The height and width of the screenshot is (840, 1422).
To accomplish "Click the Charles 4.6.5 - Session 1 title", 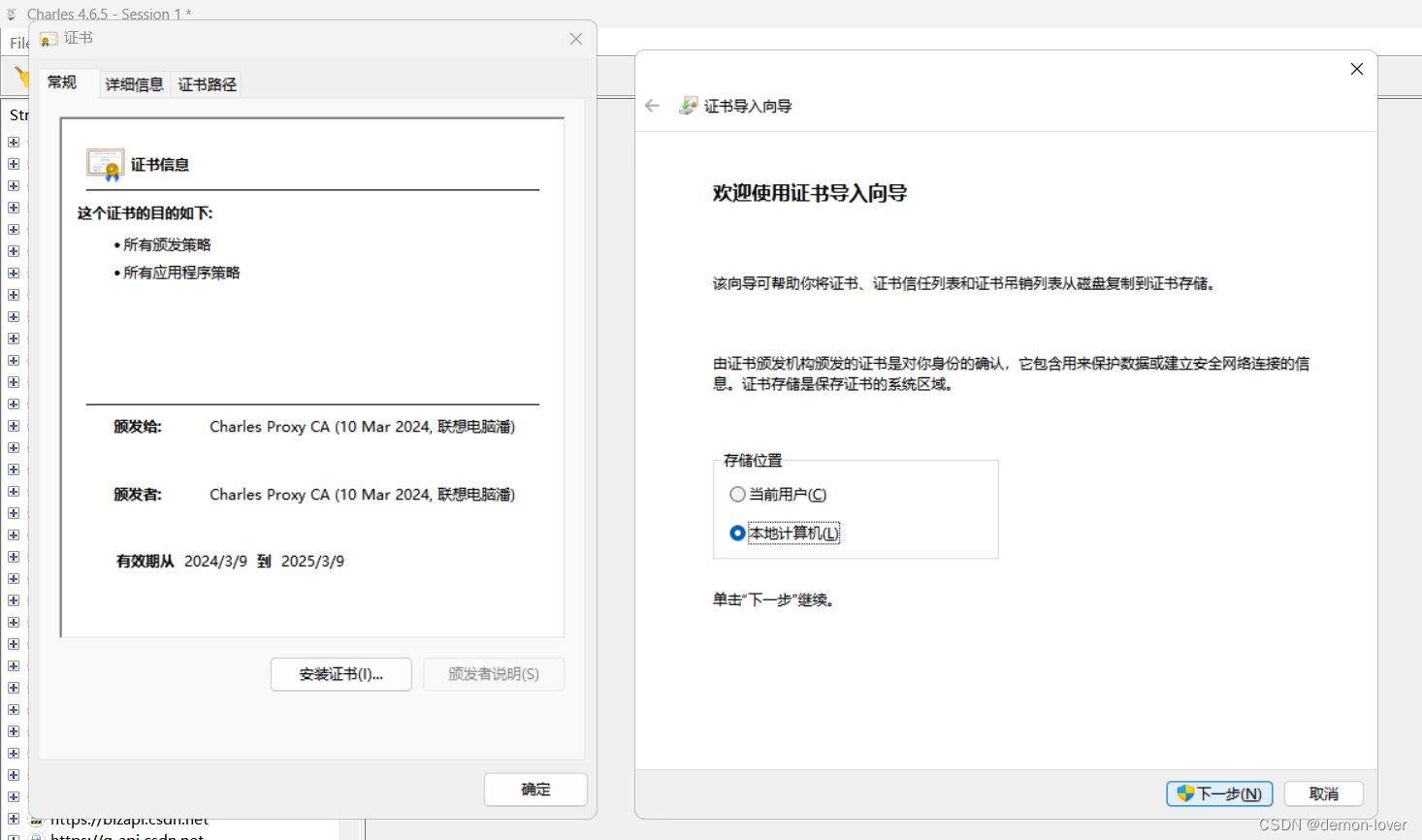I will pyautogui.click(x=109, y=15).
